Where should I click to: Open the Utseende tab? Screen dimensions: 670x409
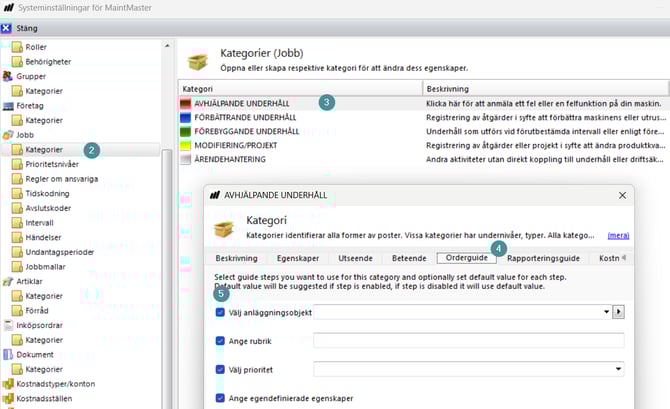(x=357, y=258)
